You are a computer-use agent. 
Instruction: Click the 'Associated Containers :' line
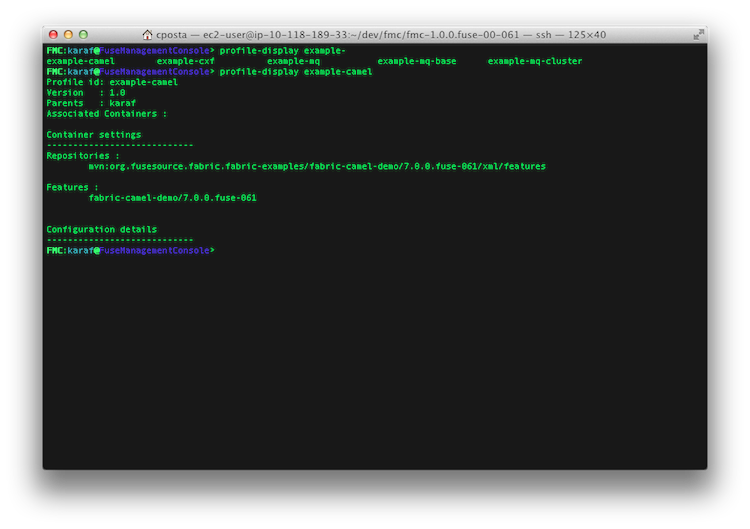point(107,114)
